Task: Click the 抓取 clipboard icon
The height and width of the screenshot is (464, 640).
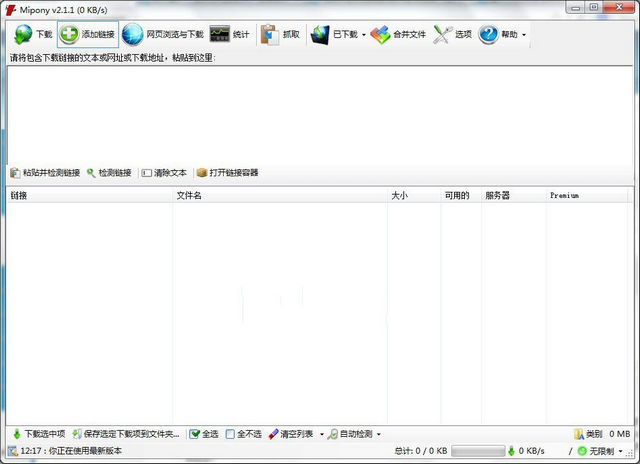Action: pyautogui.click(x=269, y=34)
